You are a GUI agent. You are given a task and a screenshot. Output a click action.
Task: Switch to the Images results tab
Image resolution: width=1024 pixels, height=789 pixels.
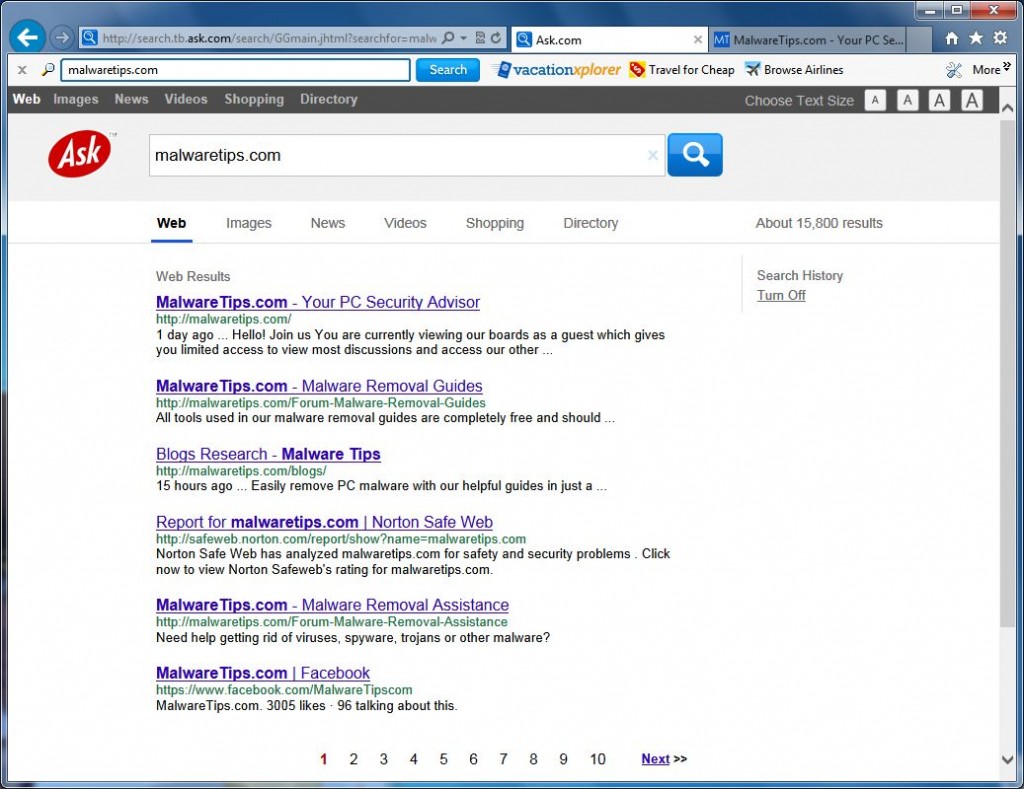(x=248, y=223)
